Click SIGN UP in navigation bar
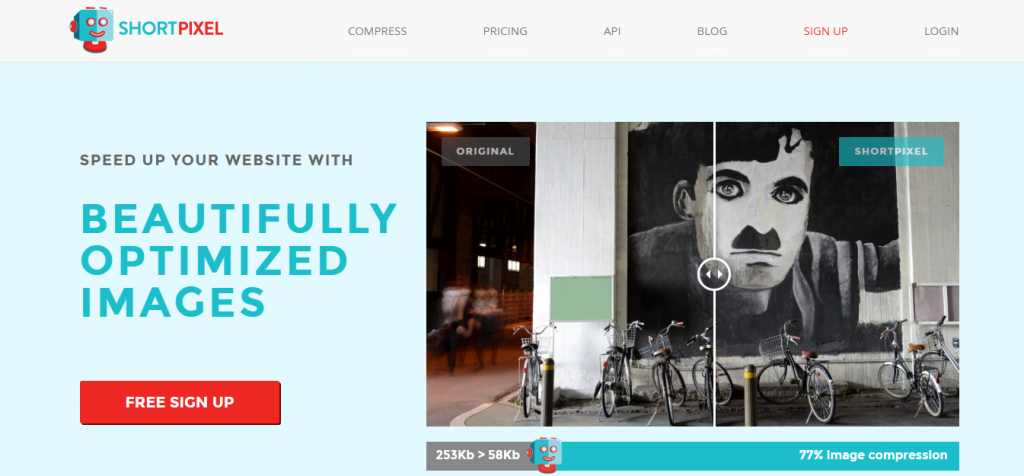Image resolution: width=1024 pixels, height=476 pixels. pyautogui.click(x=825, y=31)
